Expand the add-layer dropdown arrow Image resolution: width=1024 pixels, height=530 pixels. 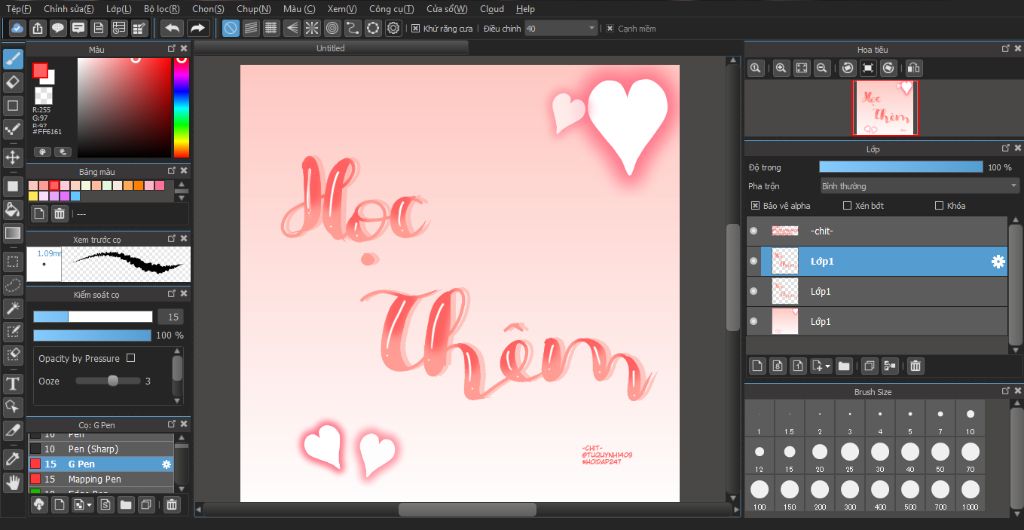tap(828, 366)
